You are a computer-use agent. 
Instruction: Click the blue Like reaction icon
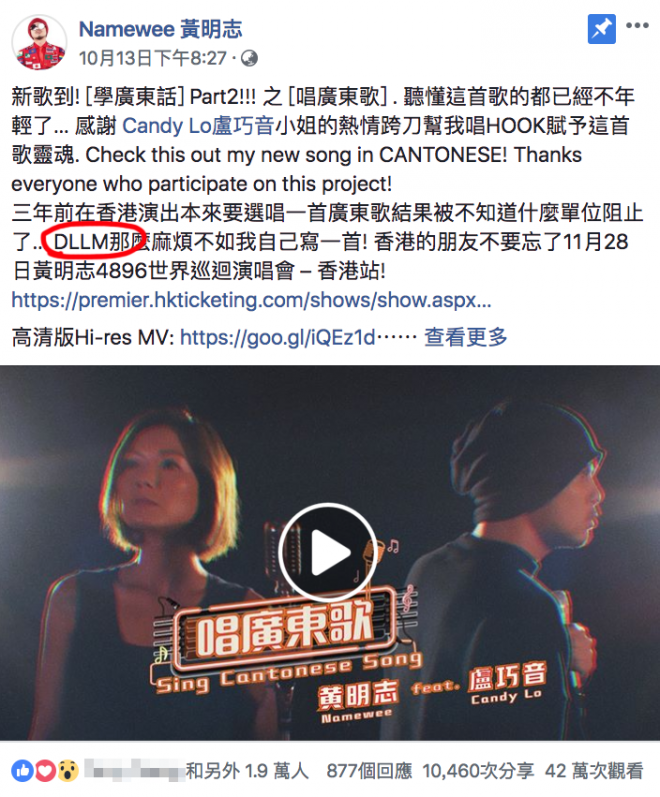tap(22, 771)
